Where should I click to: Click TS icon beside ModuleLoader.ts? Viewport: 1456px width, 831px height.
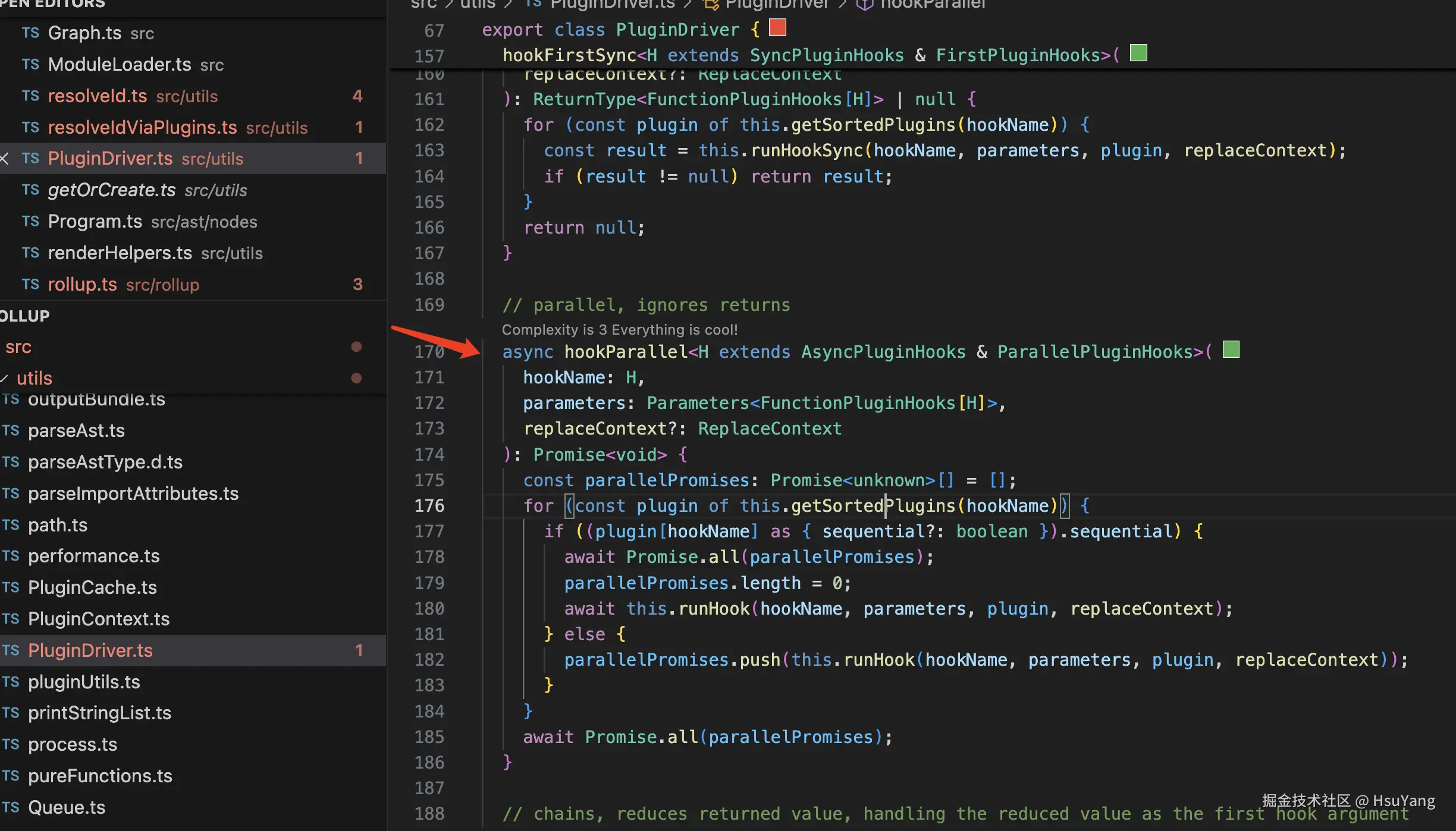click(x=30, y=64)
